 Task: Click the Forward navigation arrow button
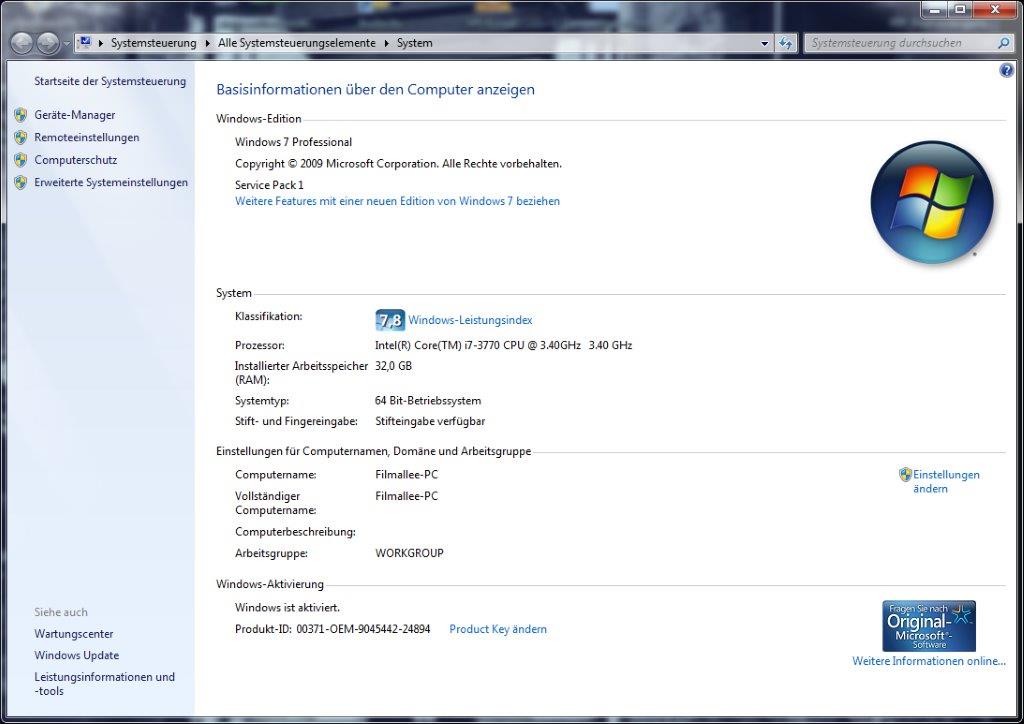click(48, 43)
